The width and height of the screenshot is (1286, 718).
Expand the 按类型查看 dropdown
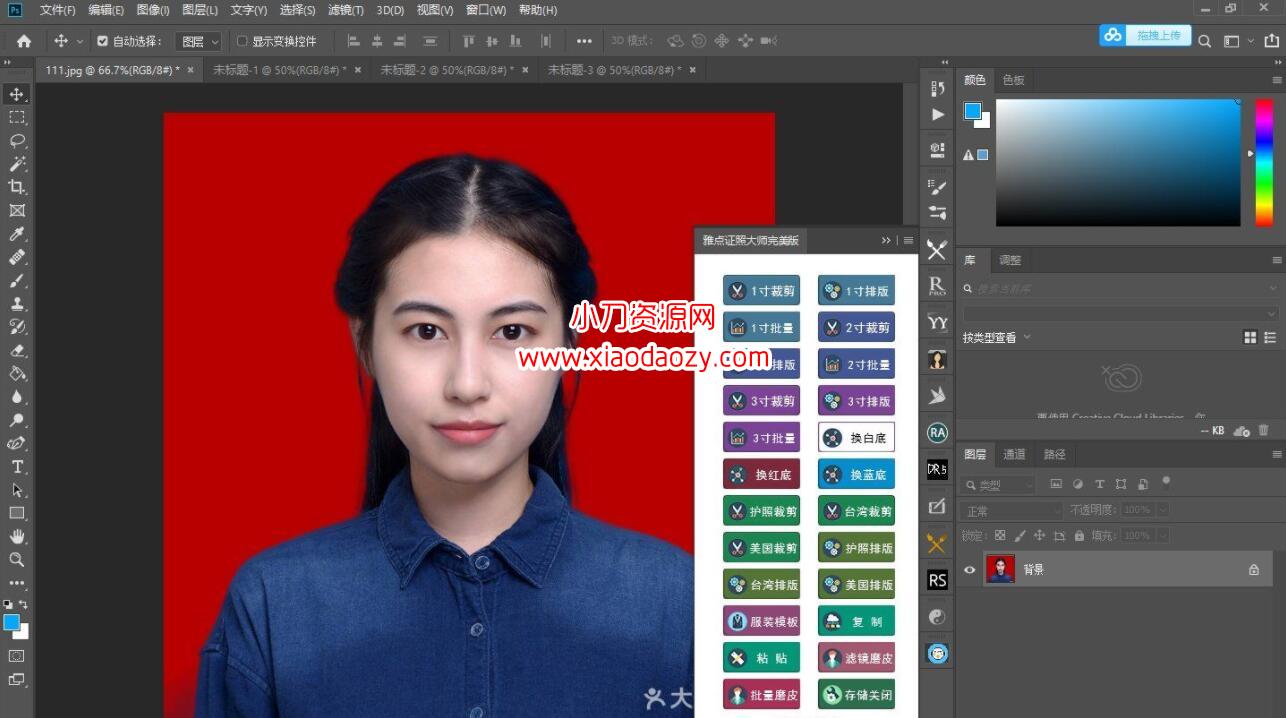tap(997, 338)
